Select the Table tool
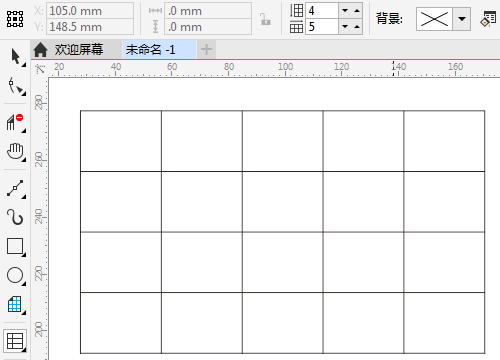 coord(15,341)
